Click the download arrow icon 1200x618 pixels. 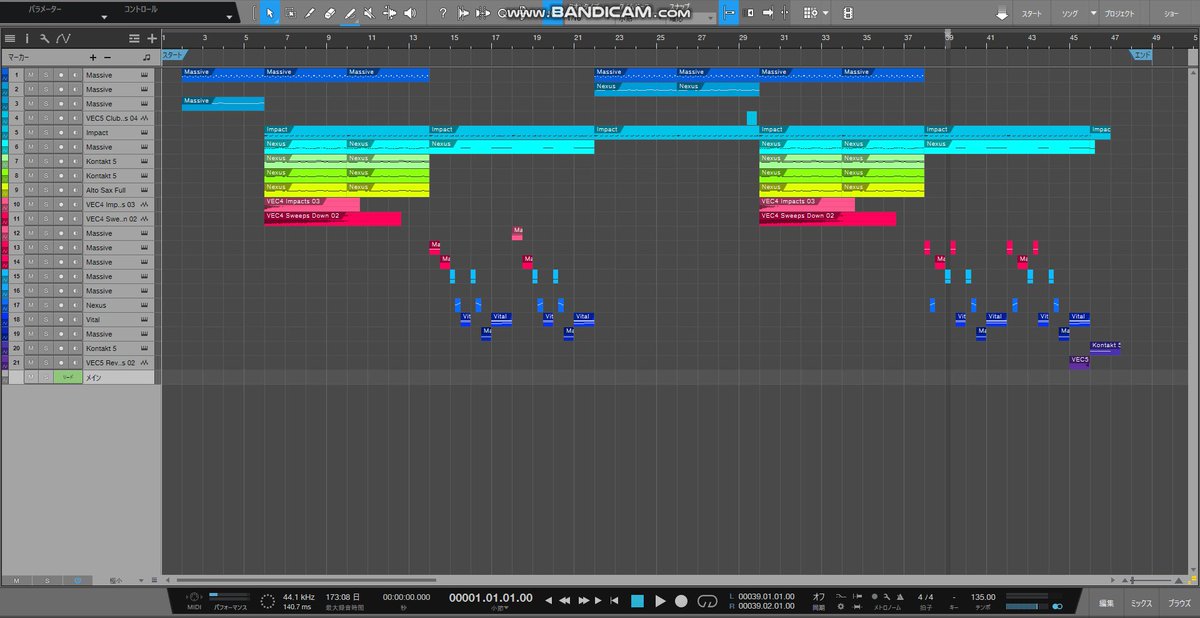[x=1001, y=14]
